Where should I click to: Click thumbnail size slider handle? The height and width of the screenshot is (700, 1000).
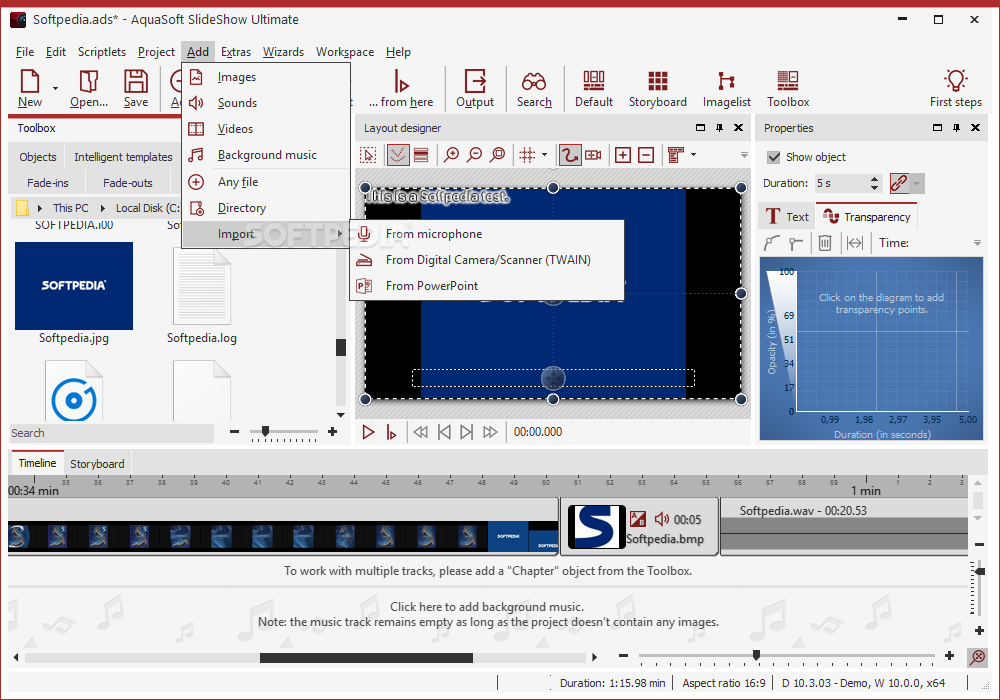click(x=265, y=432)
